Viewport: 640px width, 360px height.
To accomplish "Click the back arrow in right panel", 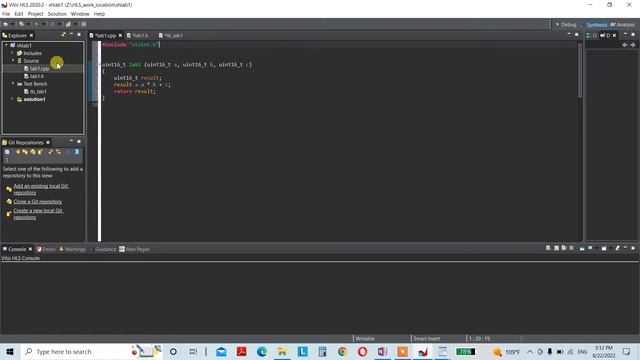I will (x=624, y=45).
